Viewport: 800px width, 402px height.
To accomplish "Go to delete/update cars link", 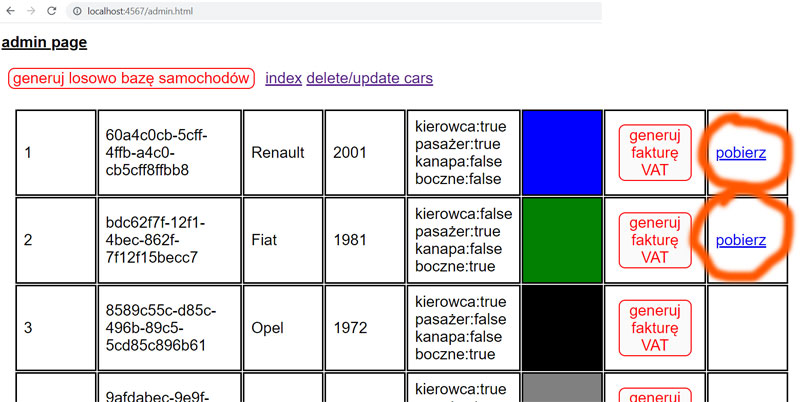I will 369,78.
